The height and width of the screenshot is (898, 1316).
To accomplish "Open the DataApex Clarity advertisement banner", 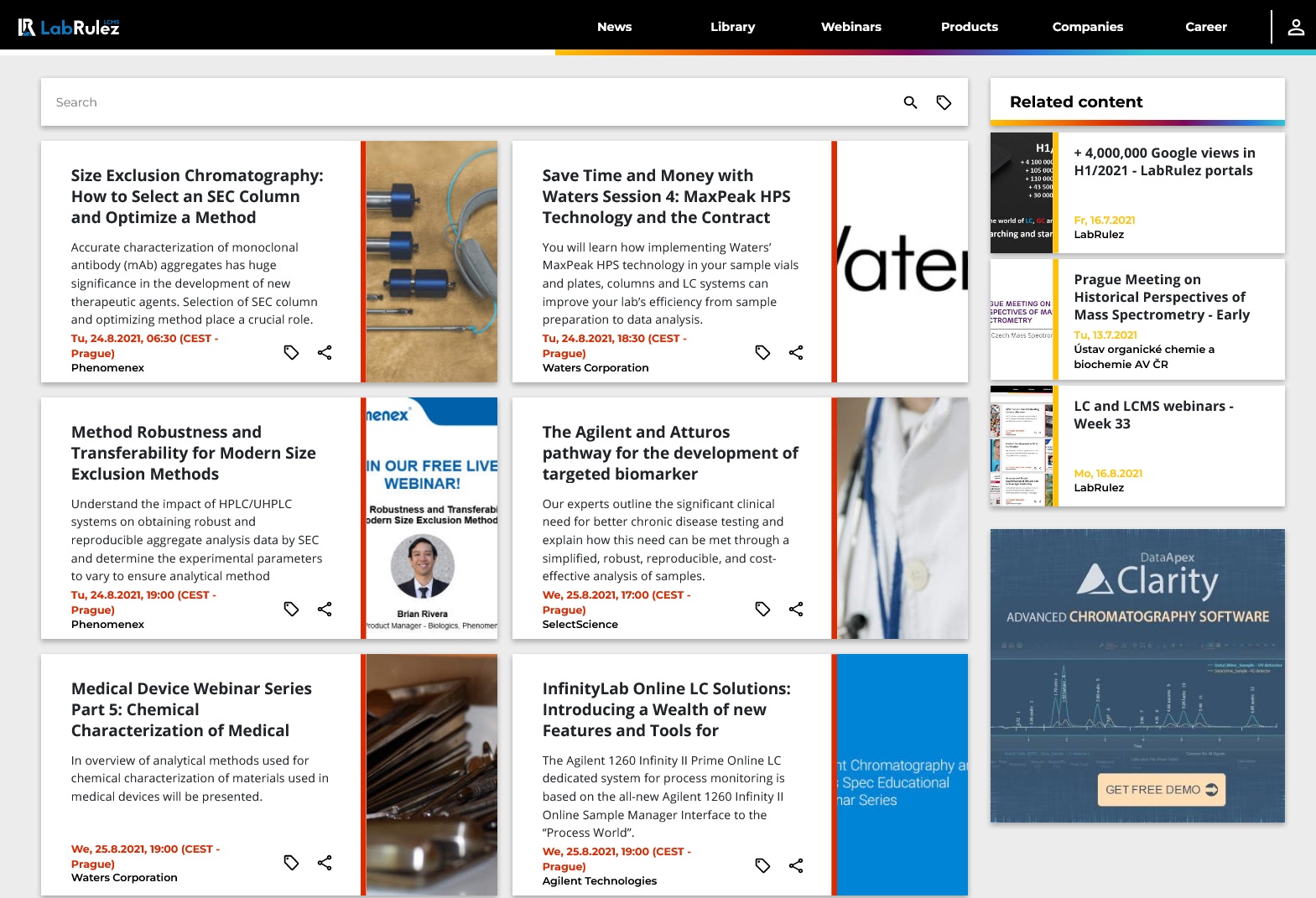I will coord(1137,676).
